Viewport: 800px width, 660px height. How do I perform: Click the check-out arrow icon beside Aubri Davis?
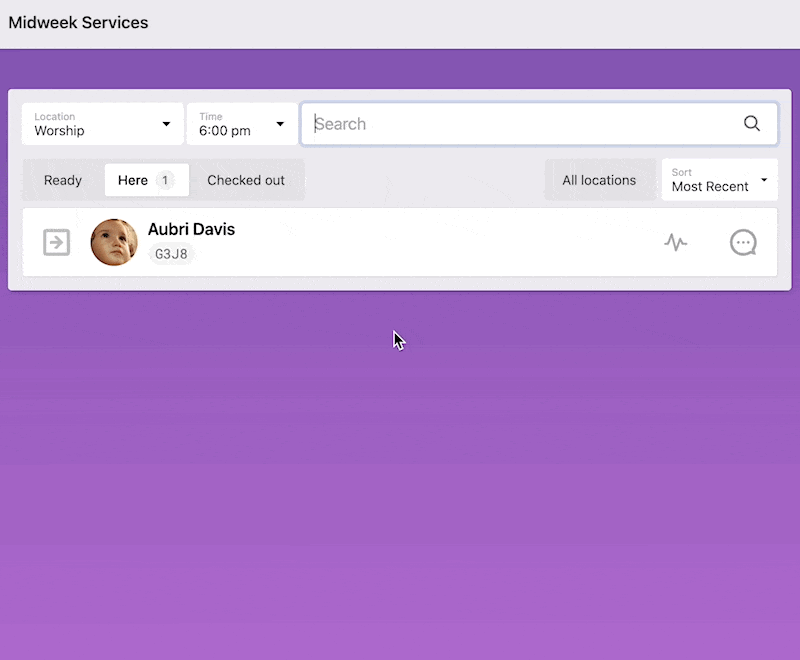tap(57, 242)
